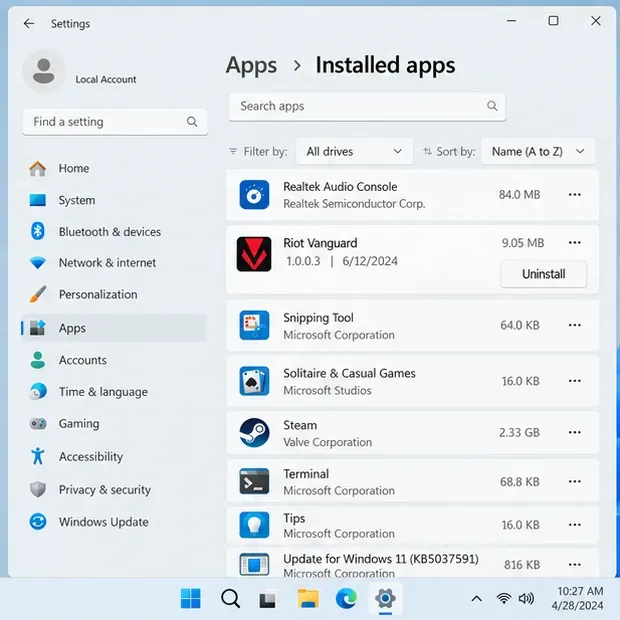
Task: Launch Microsoft Edge from the taskbar
Action: coord(346,599)
